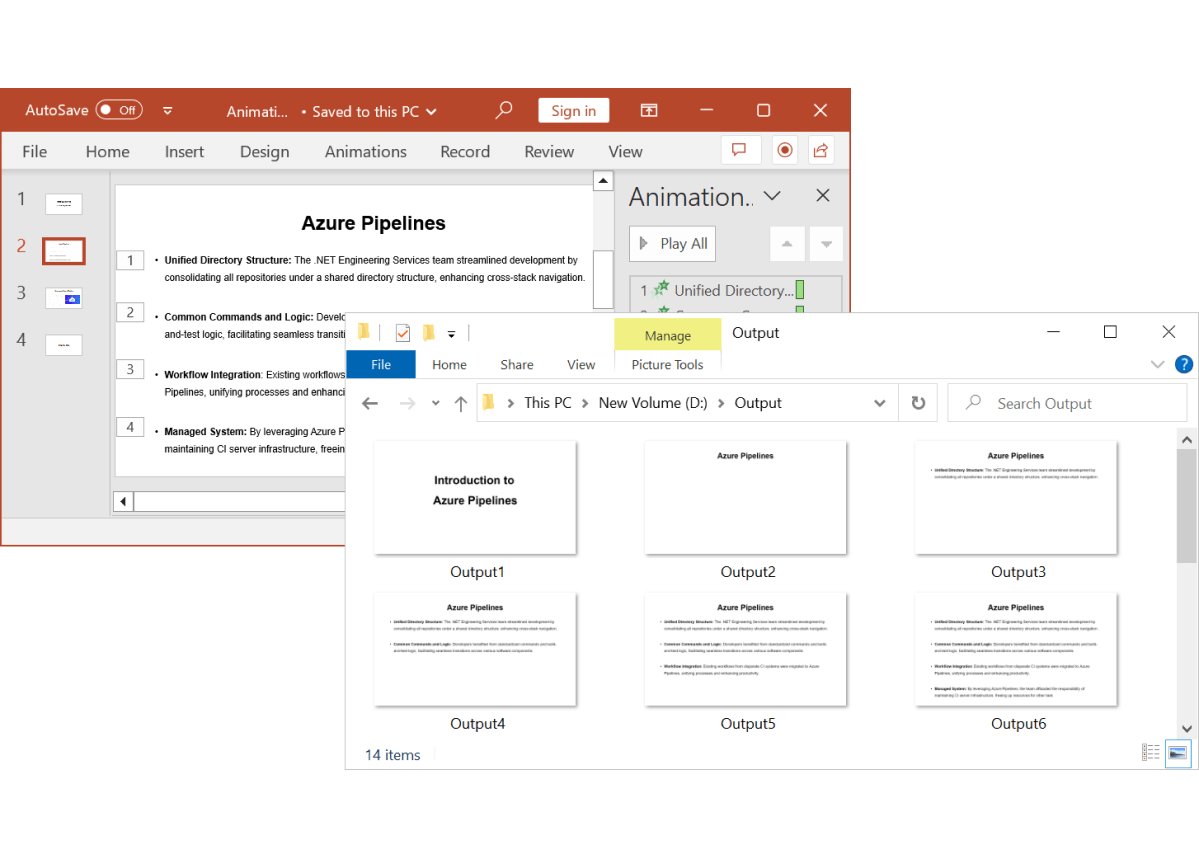Image resolution: width=1199 pixels, height=857 pixels.
Task: Click the folder icon in Explorer title bar
Action: click(364, 332)
